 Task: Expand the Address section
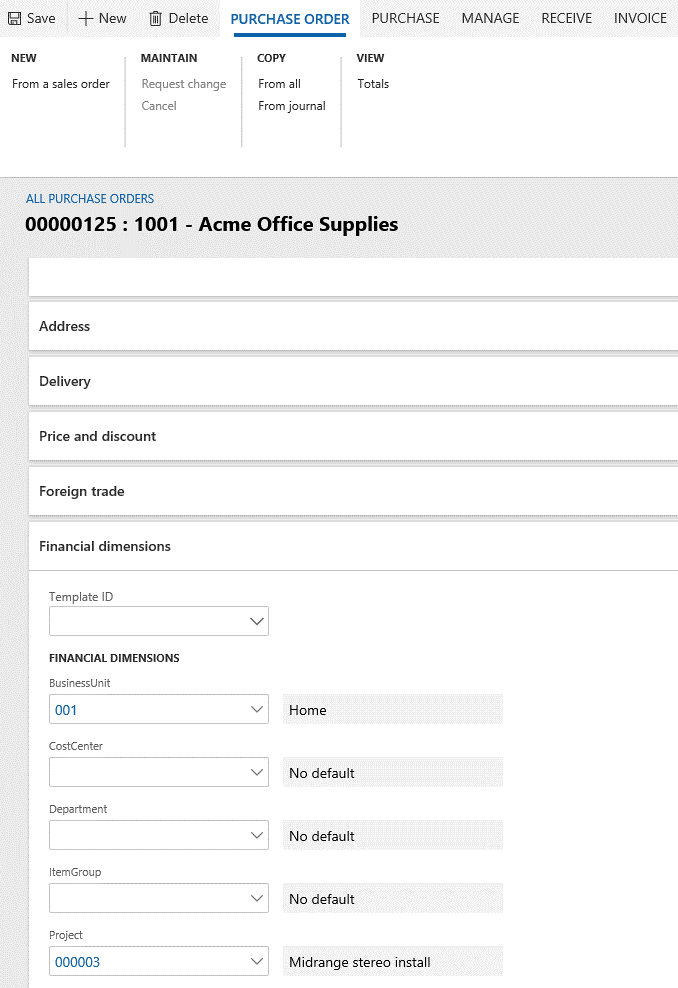point(353,326)
